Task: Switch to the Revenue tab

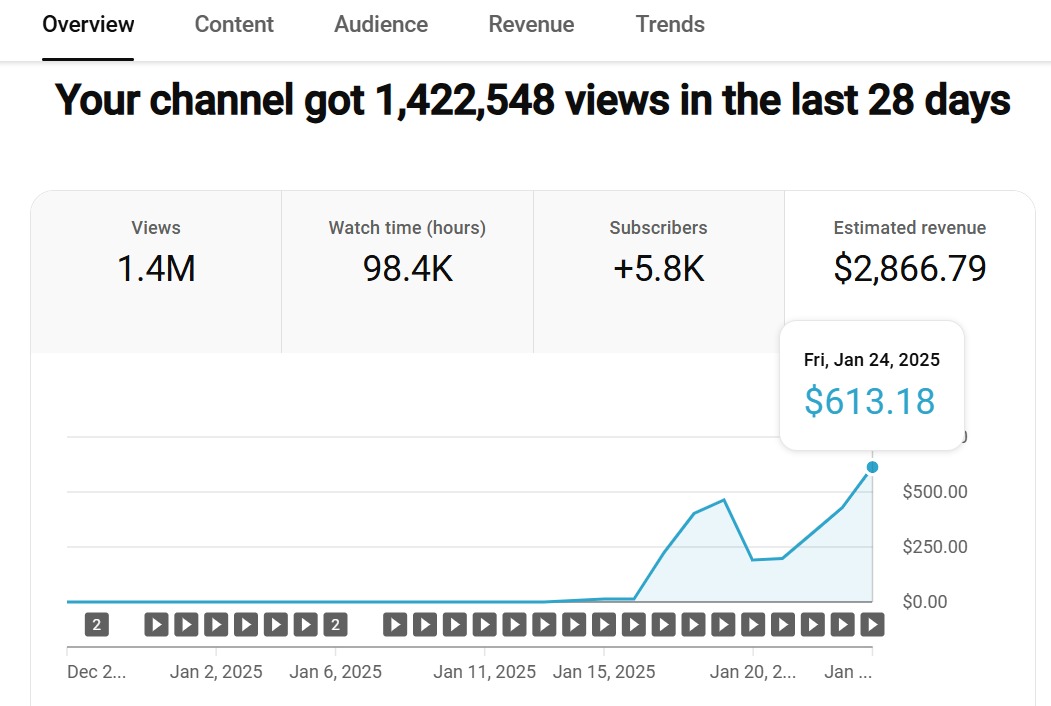Action: coord(531,24)
